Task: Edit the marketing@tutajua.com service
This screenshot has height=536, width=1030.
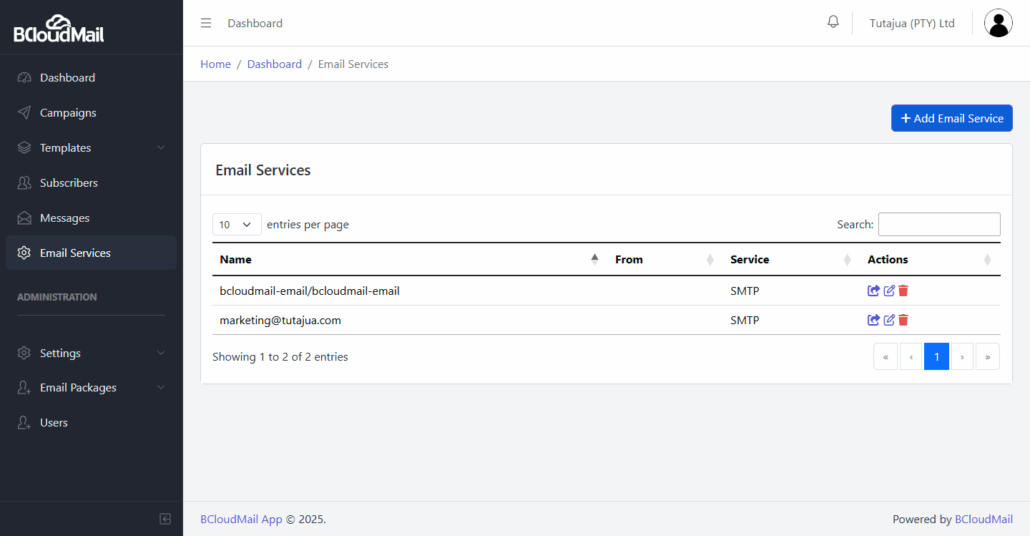Action: pos(889,320)
